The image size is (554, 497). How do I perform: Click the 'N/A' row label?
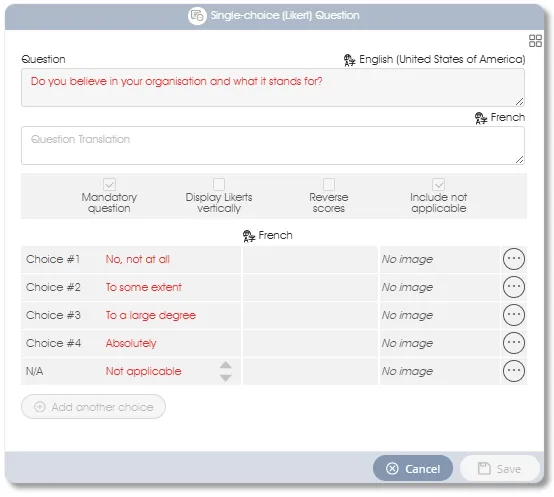(34, 371)
